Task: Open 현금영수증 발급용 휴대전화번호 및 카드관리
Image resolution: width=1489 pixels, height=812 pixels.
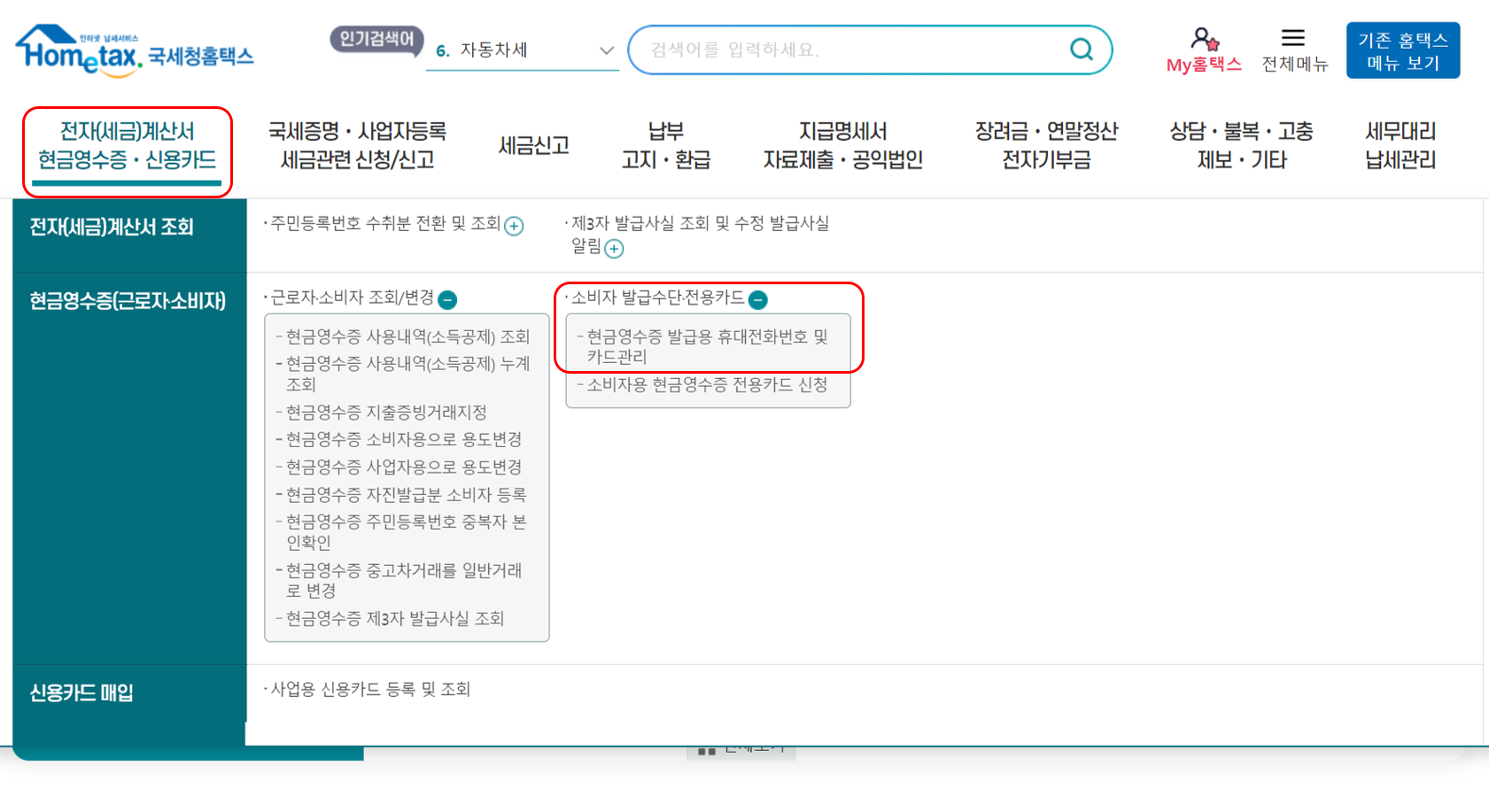Action: [x=706, y=344]
